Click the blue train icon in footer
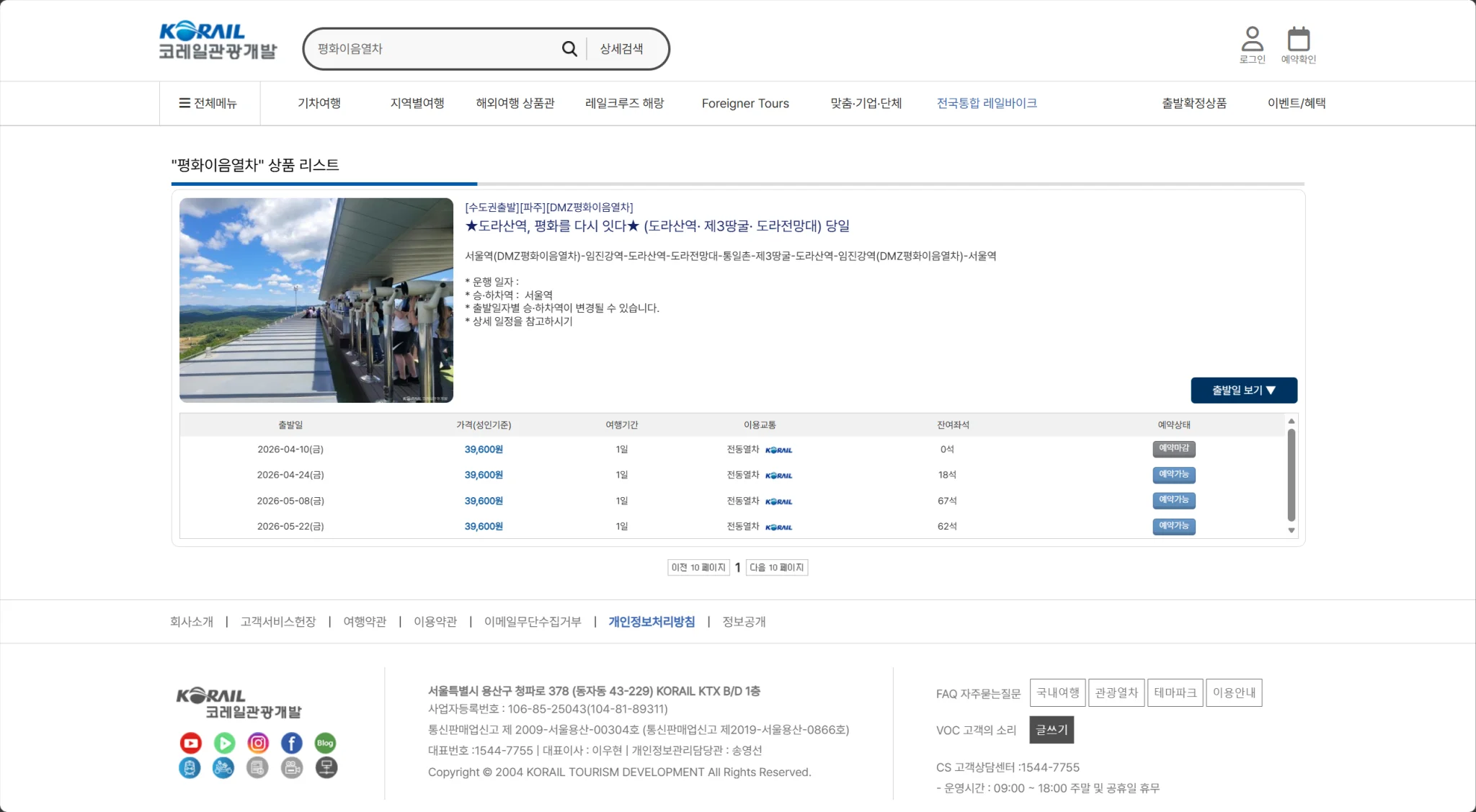The width and height of the screenshot is (1476, 812). click(190, 768)
